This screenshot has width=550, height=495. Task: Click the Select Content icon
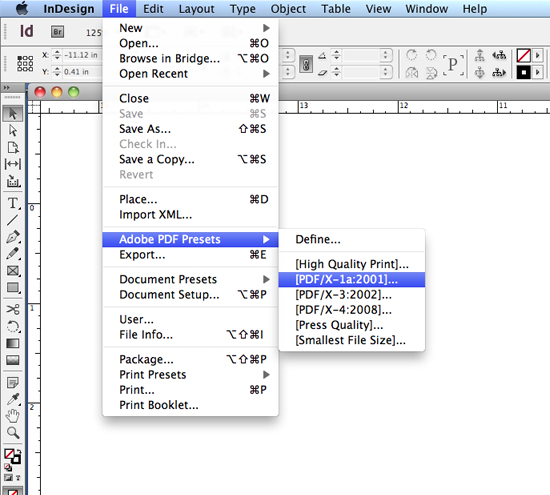[479, 73]
